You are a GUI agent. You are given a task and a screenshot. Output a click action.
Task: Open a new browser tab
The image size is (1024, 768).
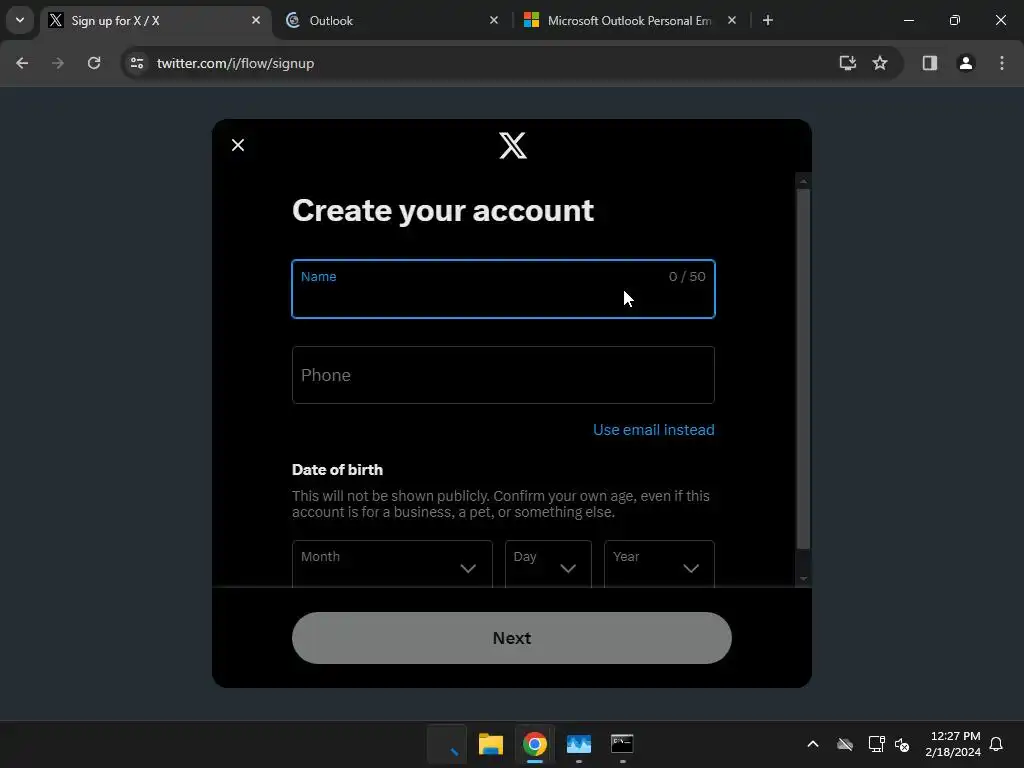point(768,20)
